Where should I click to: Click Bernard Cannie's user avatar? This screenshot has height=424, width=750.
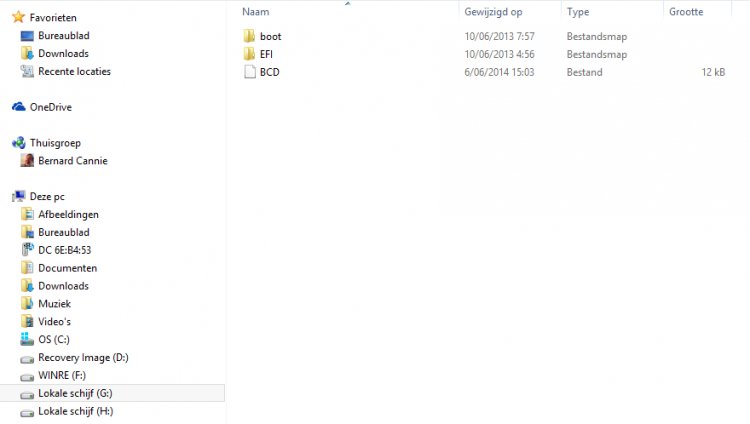[x=27, y=160]
